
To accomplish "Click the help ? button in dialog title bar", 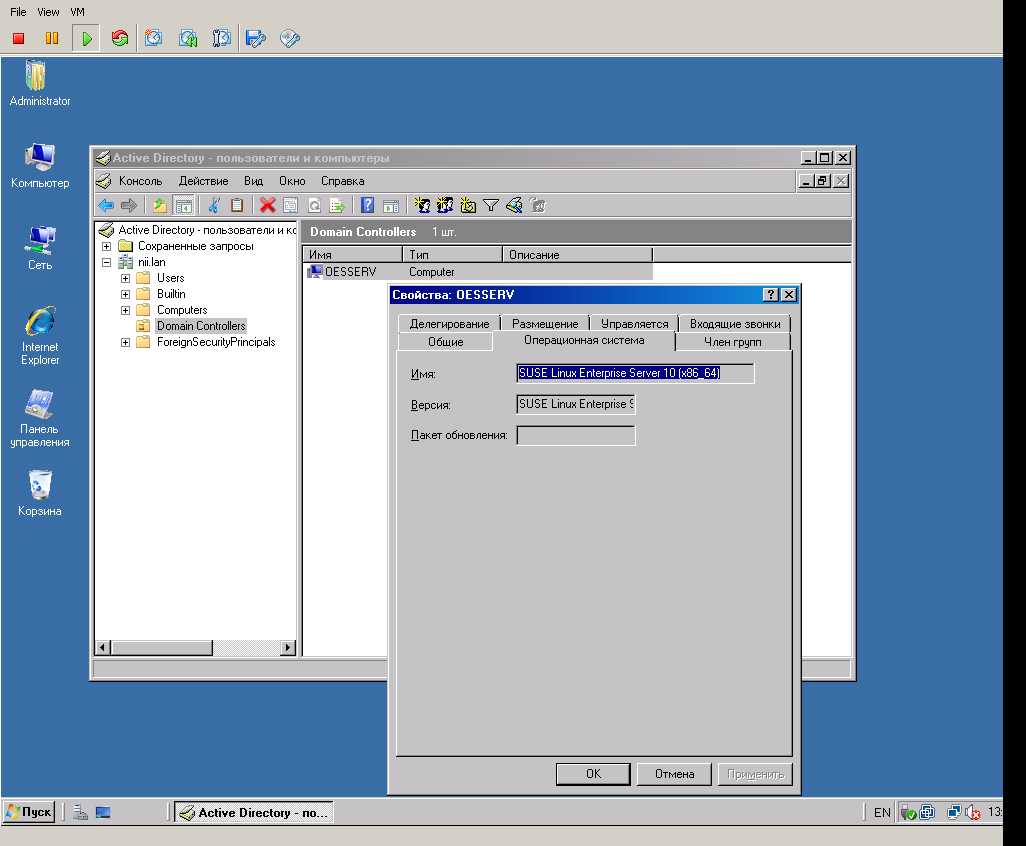I will (x=771, y=295).
